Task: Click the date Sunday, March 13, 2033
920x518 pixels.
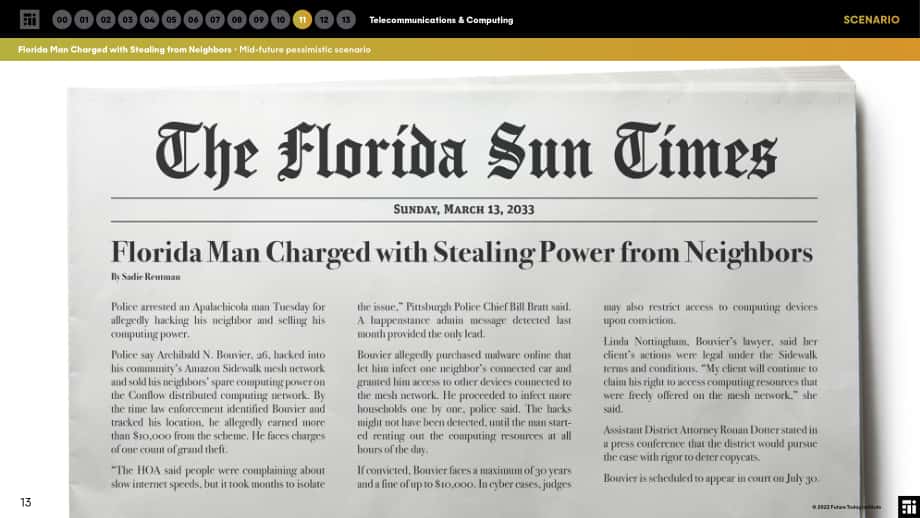Action: pos(464,209)
